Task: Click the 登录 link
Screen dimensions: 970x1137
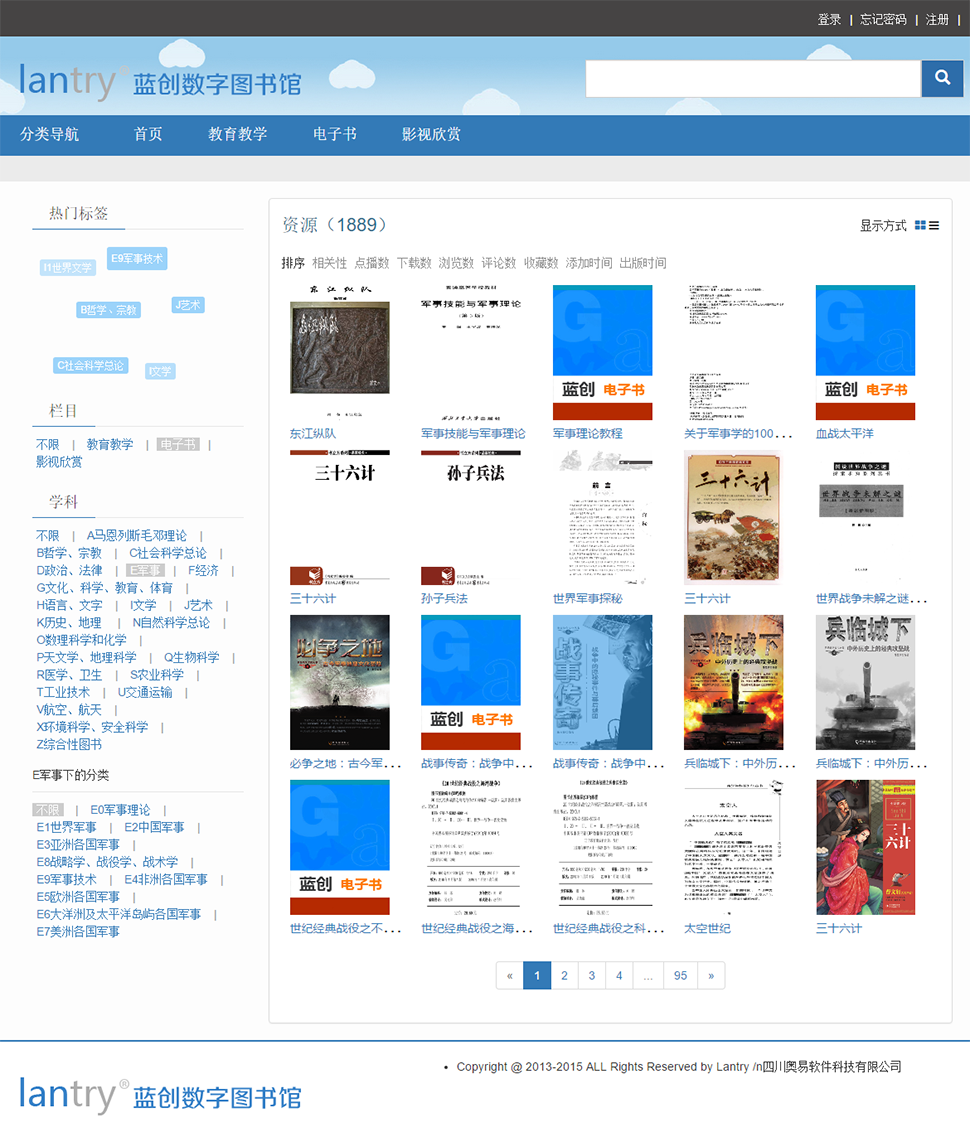Action: point(829,19)
